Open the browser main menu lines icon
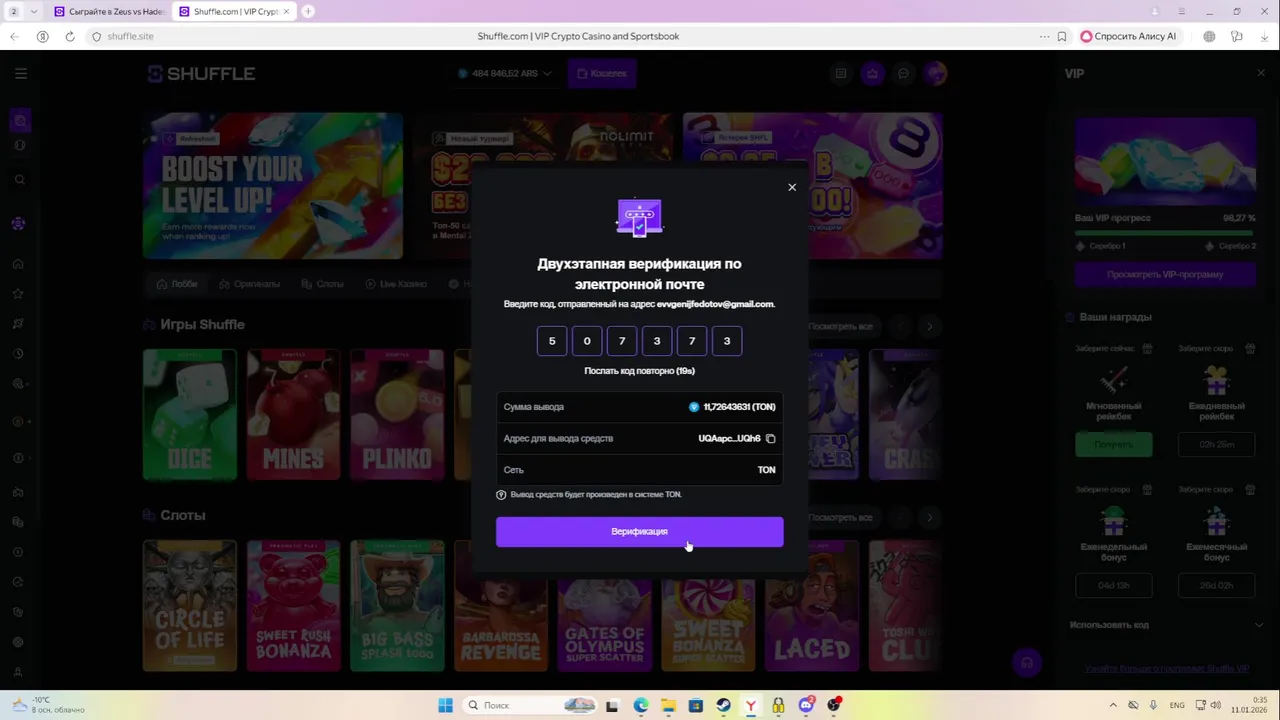Viewport: 1280px width, 720px height. click(x=1181, y=11)
